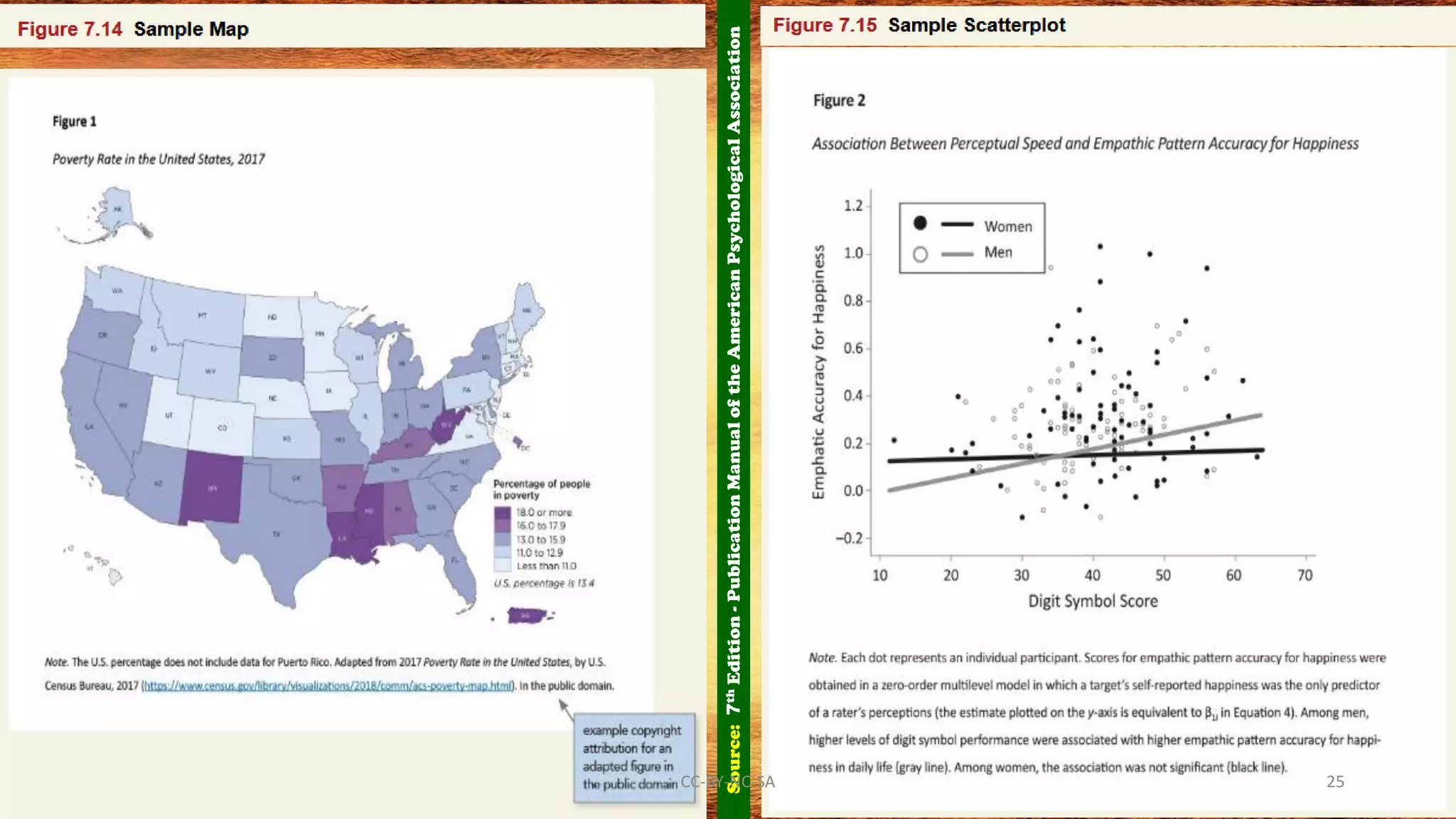Click the Figure 7.14 Sample Map heading
This screenshot has width=1456, height=819.
click(x=133, y=29)
